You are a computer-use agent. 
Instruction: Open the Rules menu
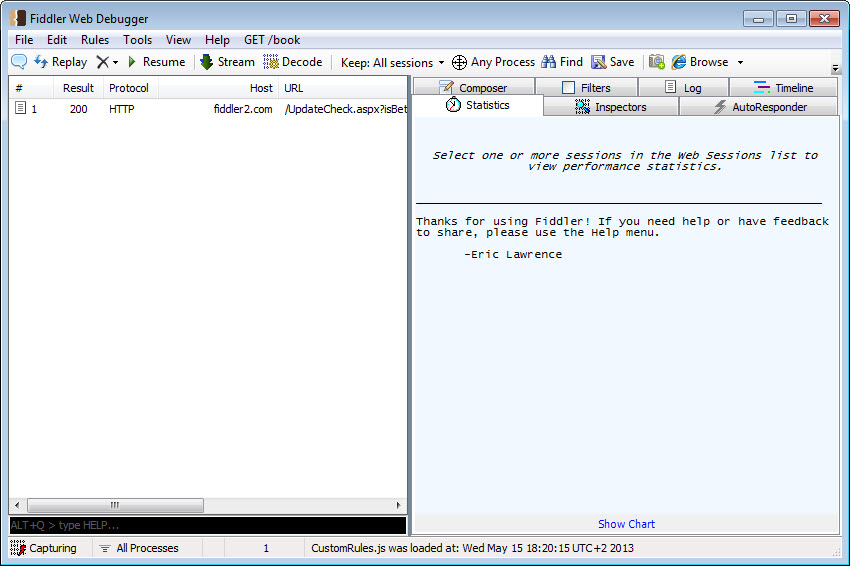tap(95, 40)
